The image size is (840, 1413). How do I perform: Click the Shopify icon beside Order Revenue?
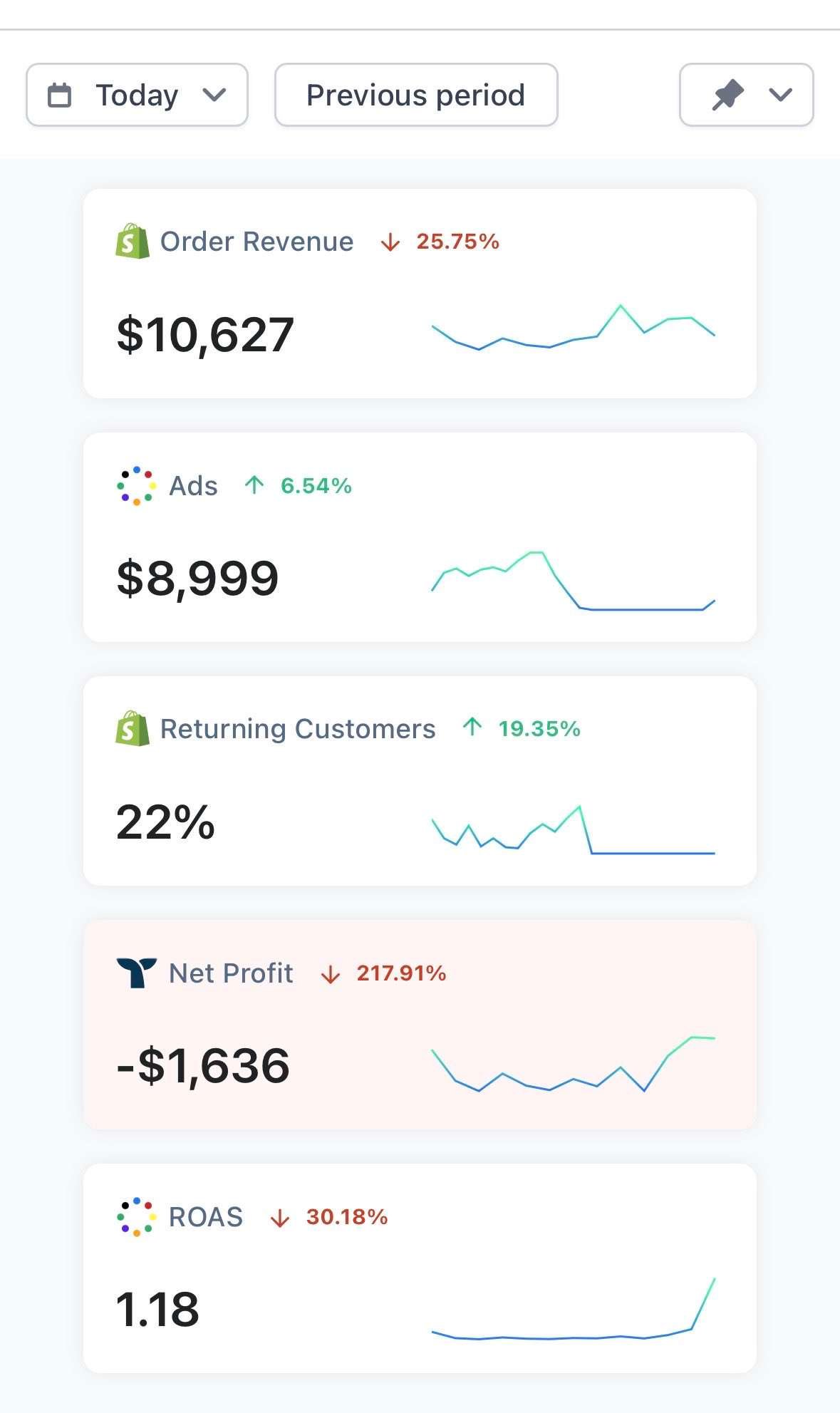133,242
